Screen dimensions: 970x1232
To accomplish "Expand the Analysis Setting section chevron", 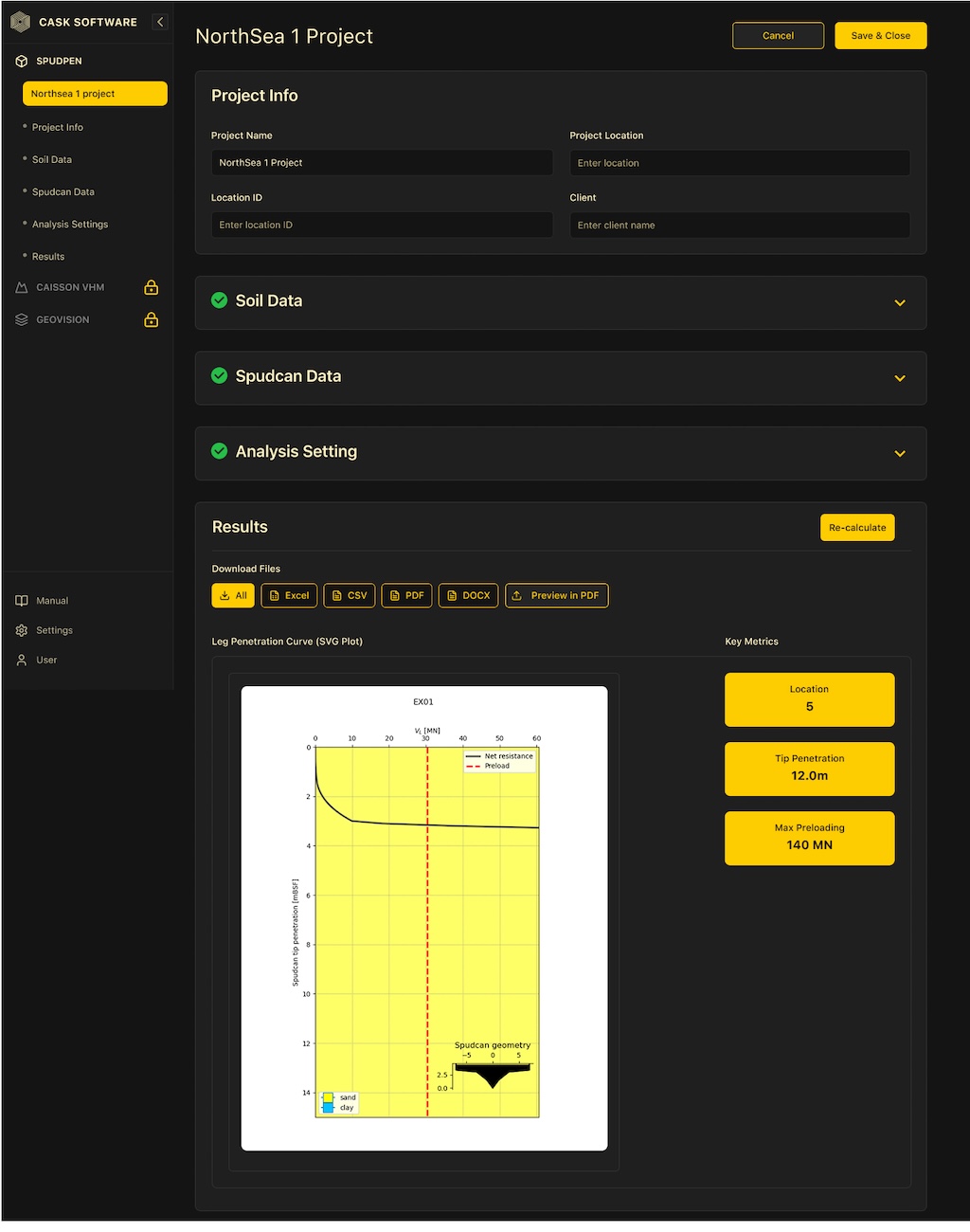I will pos(900,454).
